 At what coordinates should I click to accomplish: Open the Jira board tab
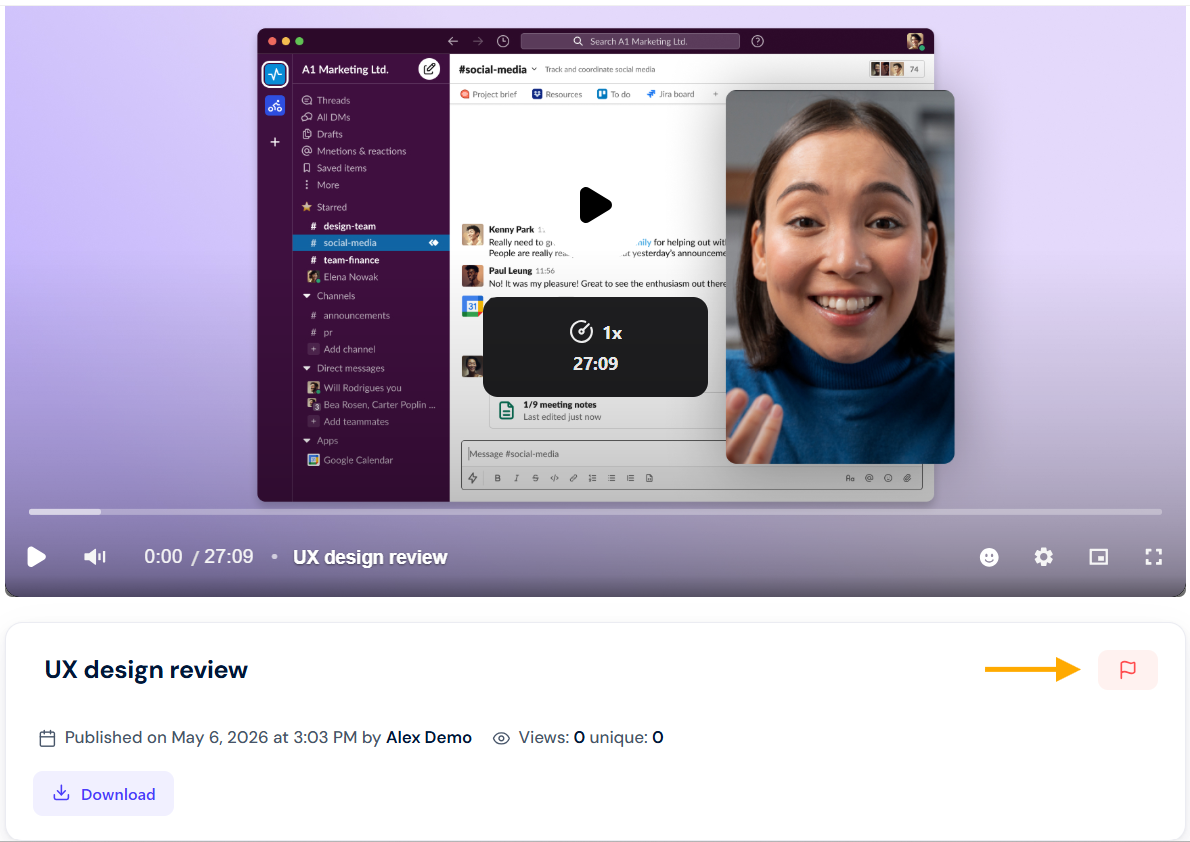click(670, 94)
